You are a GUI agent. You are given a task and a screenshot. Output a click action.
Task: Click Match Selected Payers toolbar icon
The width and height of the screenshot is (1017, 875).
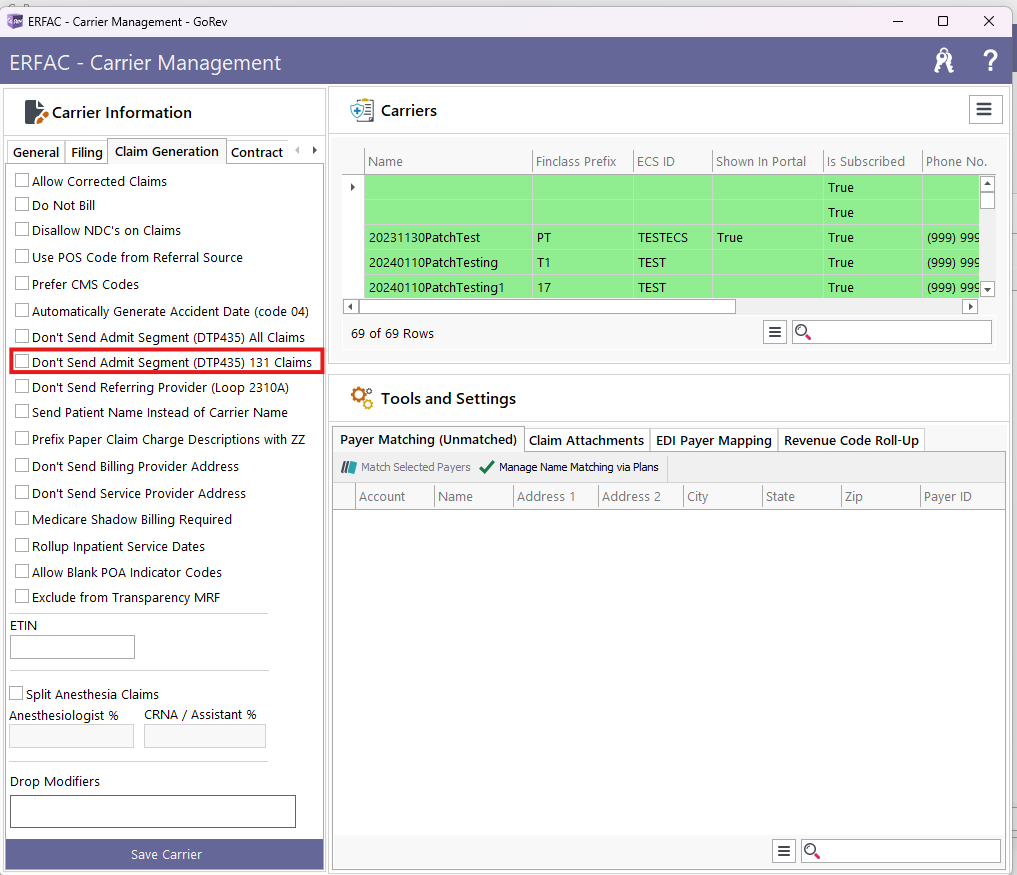349,467
